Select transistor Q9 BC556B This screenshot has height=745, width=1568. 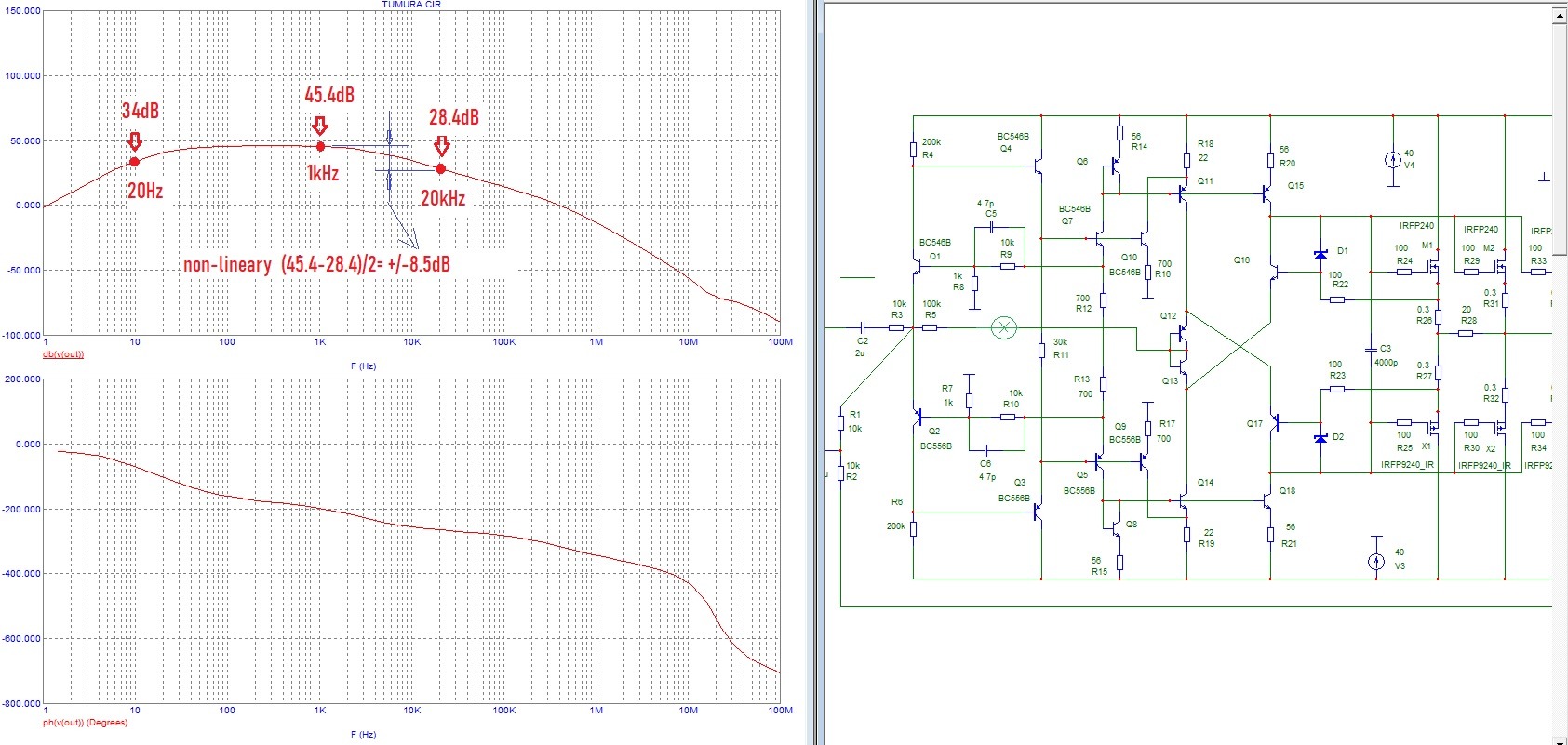coord(1143,460)
